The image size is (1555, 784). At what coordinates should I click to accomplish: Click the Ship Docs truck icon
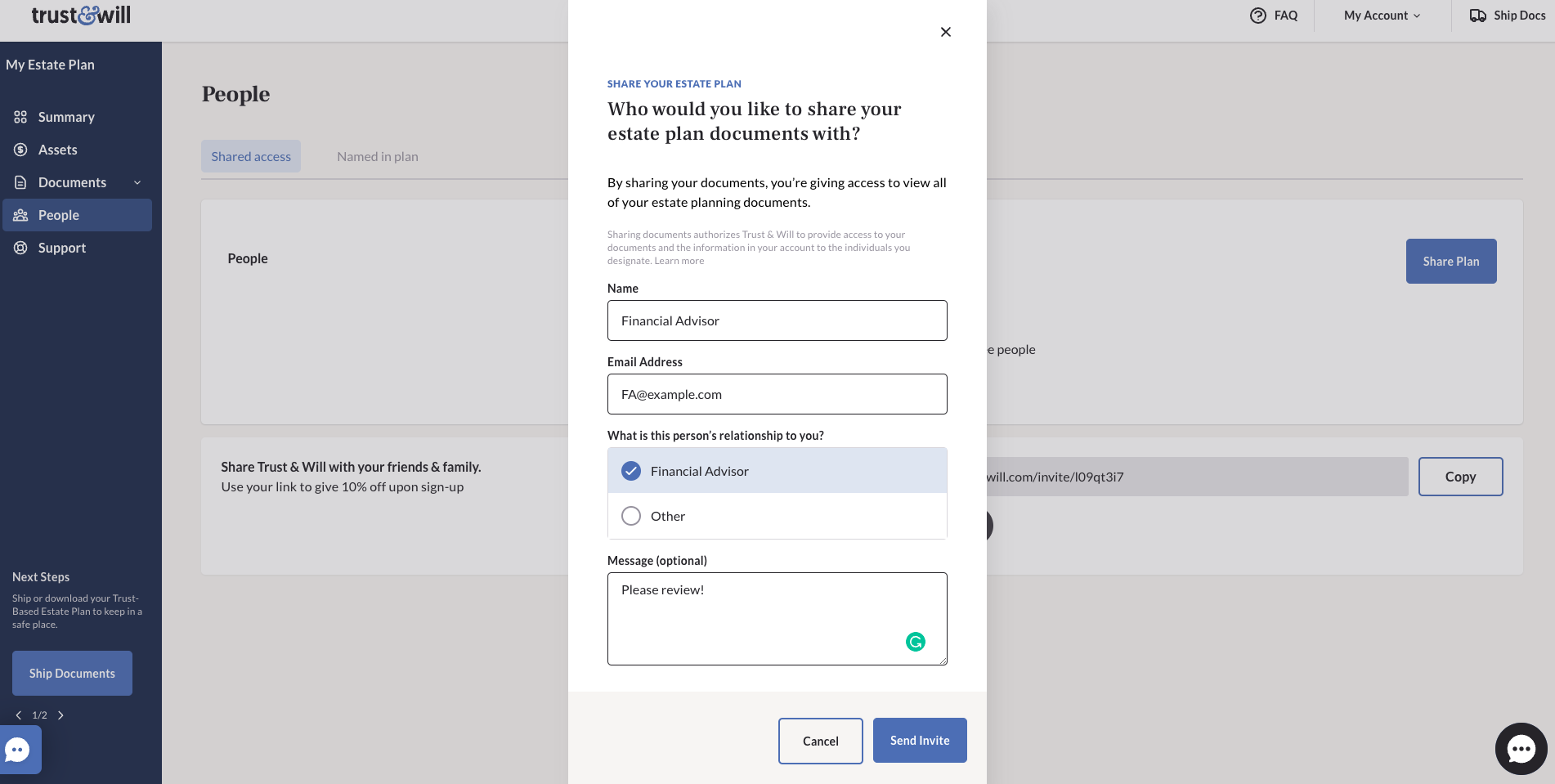click(x=1477, y=16)
